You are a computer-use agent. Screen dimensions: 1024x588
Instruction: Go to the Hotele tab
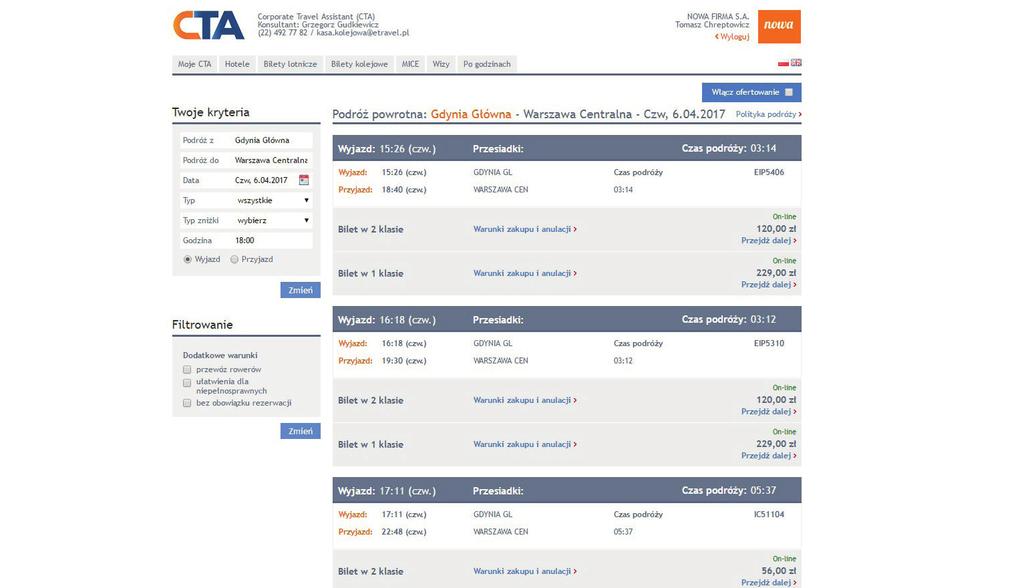(x=237, y=64)
